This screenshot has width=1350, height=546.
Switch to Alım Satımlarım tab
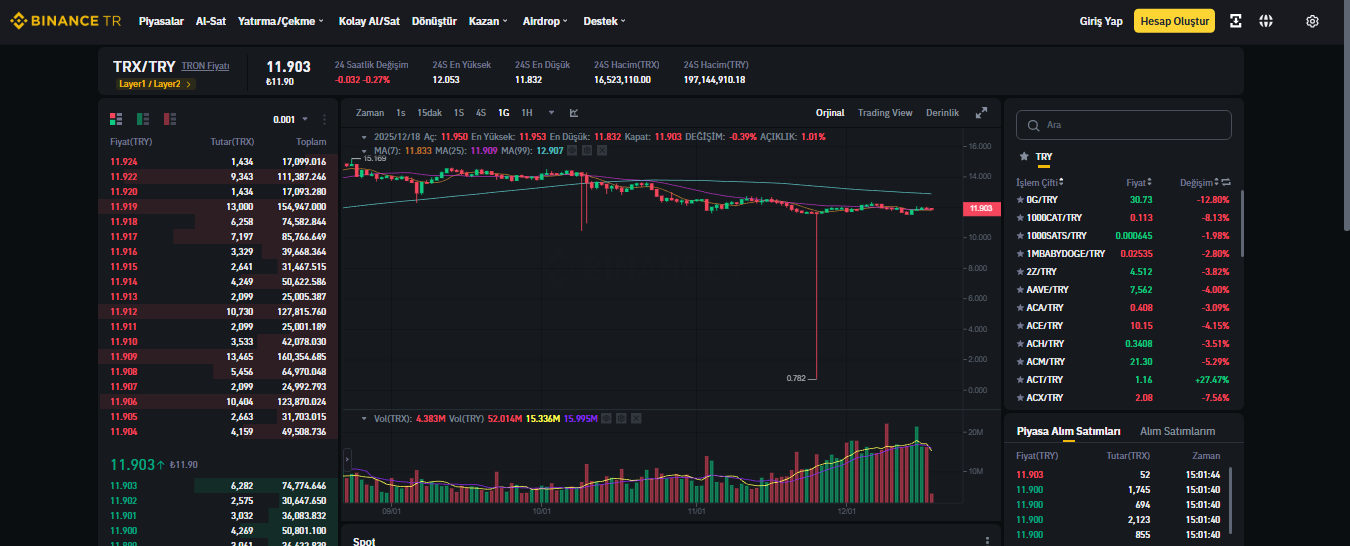tap(1177, 431)
